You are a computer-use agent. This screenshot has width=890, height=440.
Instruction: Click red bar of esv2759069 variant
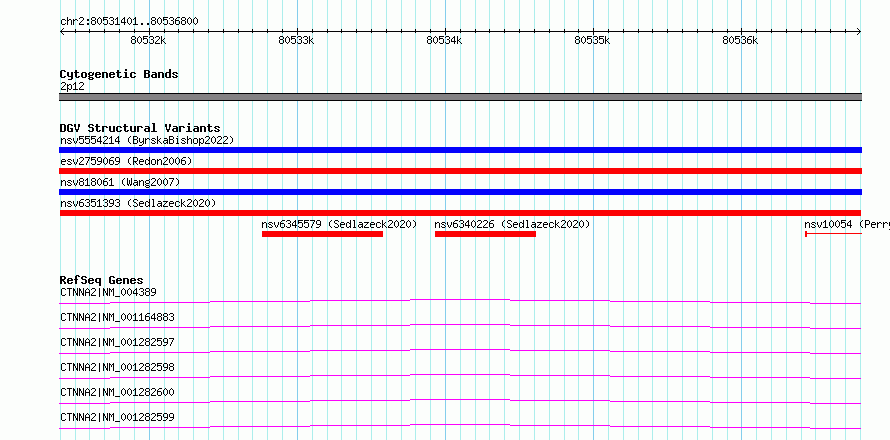pos(460,171)
